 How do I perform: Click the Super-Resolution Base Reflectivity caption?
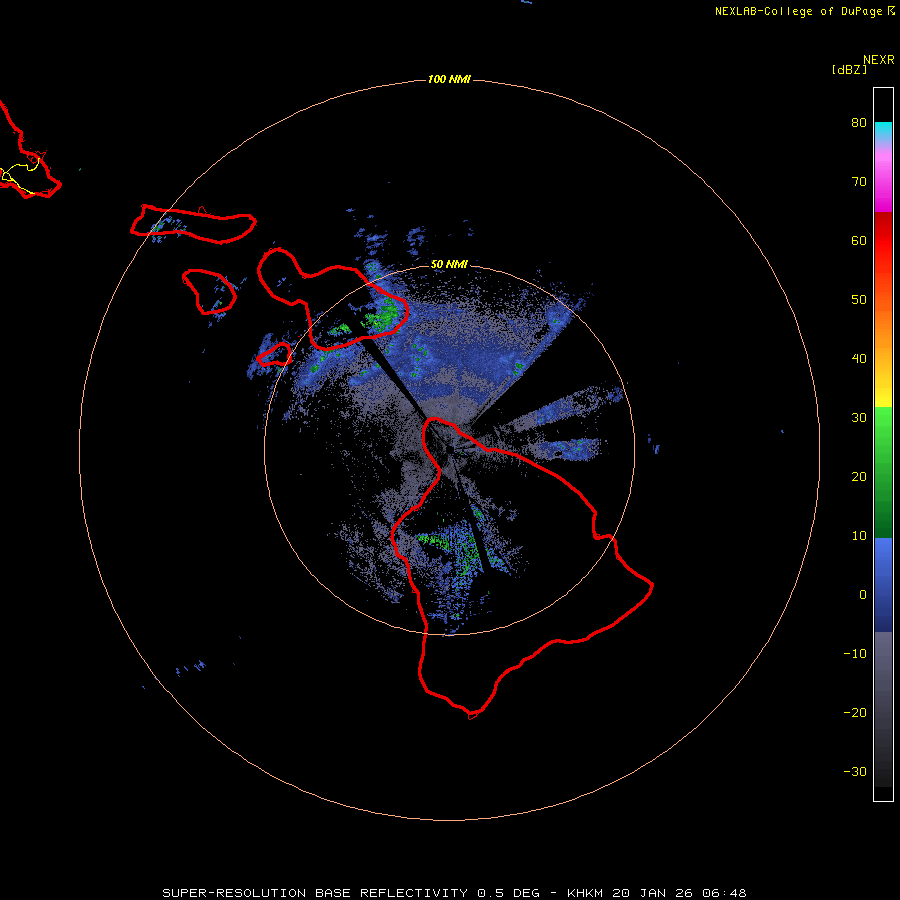[x=454, y=893]
